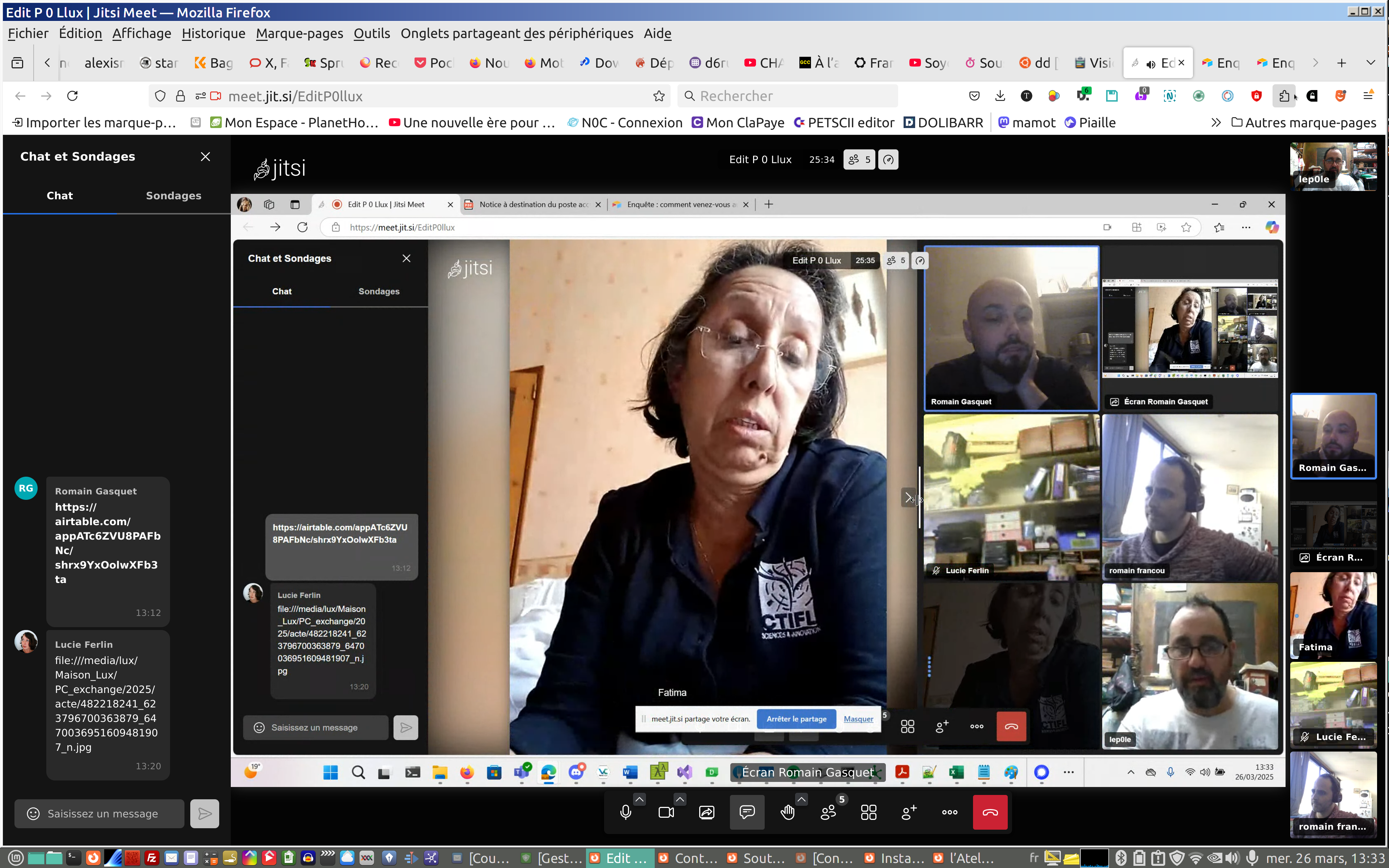Switch to the Sondages tab
Screen dimensions: 1389x868
pos(173,196)
